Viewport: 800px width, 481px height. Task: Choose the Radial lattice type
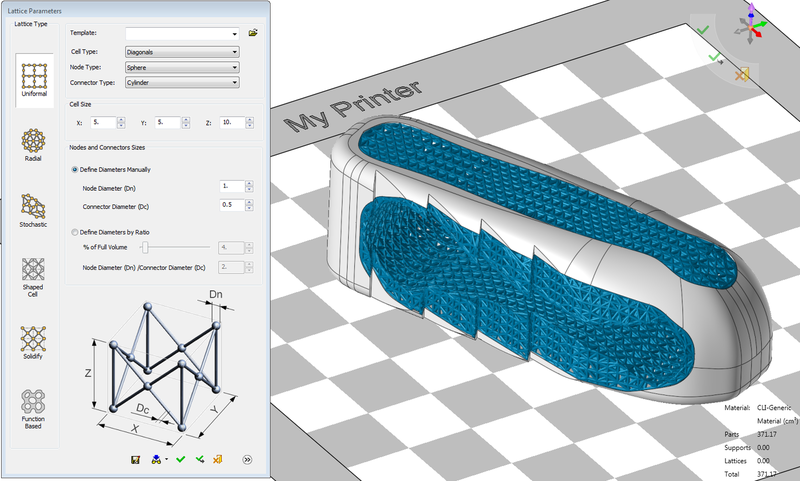tap(32, 144)
